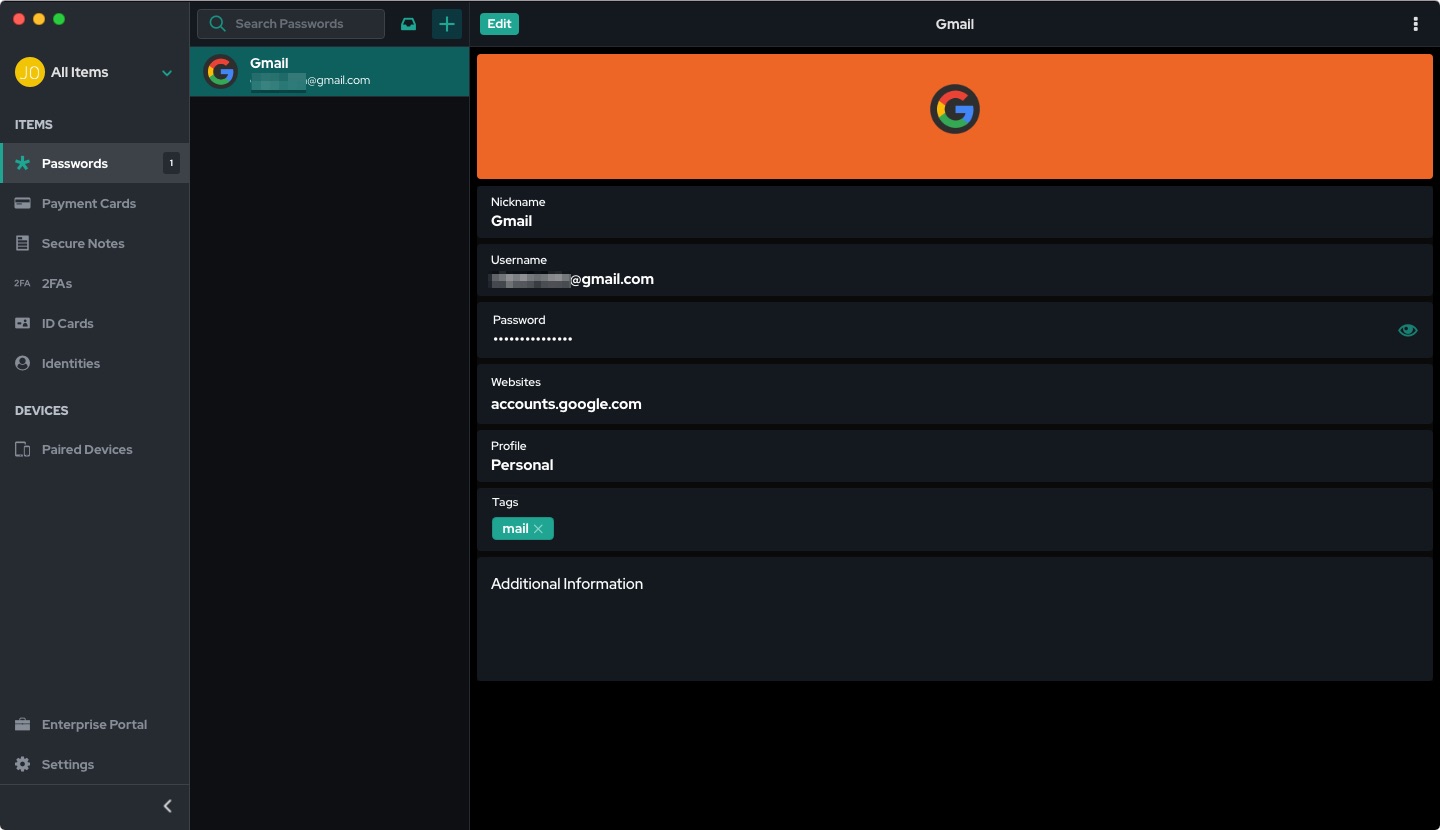Click the Edit button

coord(499,24)
